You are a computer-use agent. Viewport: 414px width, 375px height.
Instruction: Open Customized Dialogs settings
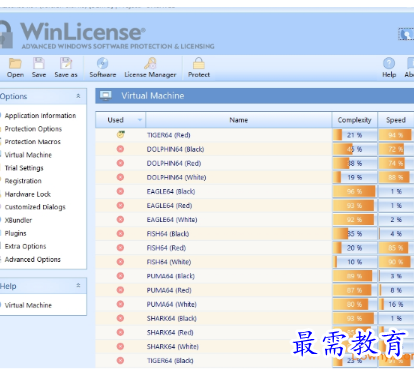(x=35, y=207)
